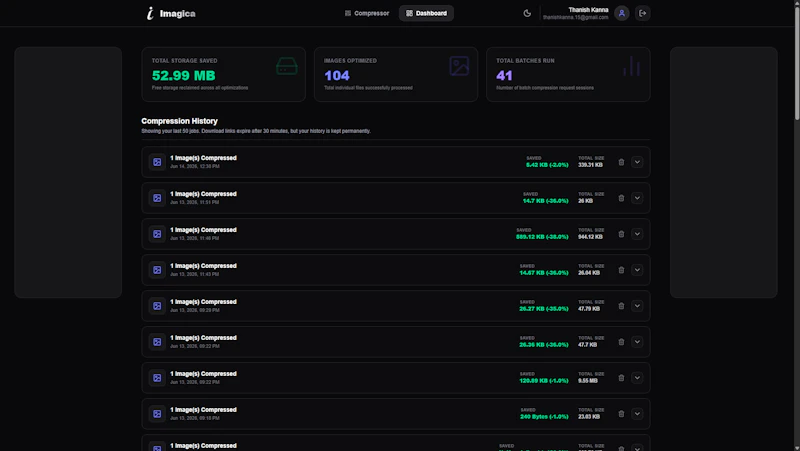Click the Compression History heading
The width and height of the screenshot is (800, 451).
click(180, 121)
